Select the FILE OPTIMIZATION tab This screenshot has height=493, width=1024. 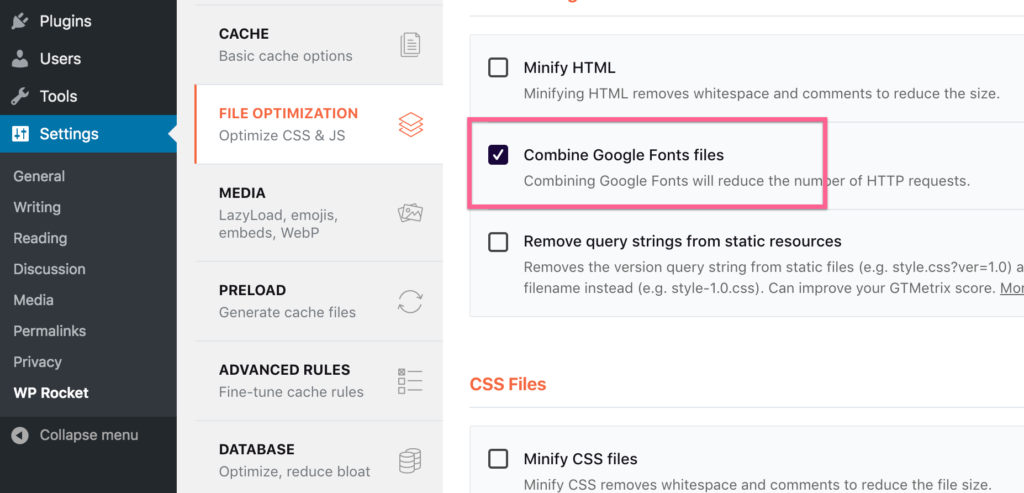[x=319, y=124]
